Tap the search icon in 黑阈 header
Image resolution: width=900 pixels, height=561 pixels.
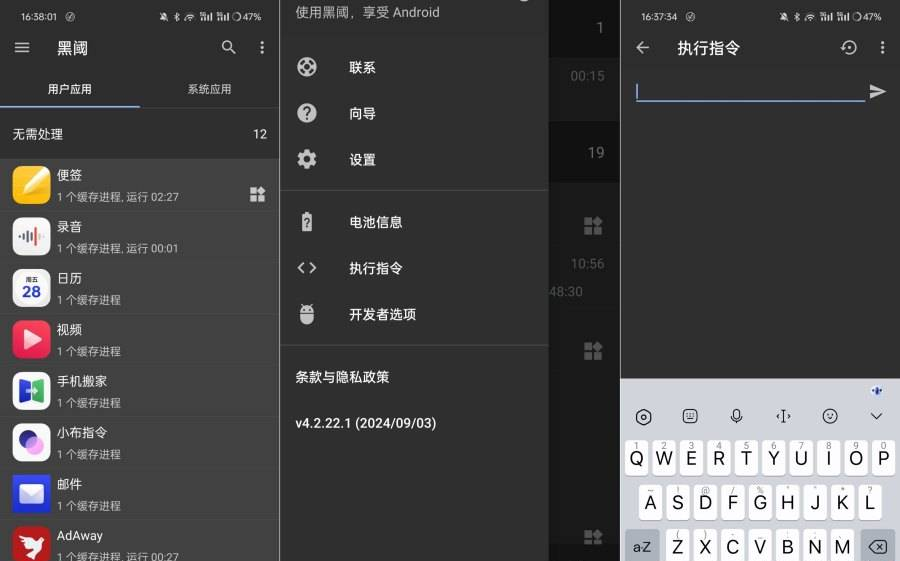tap(228, 48)
